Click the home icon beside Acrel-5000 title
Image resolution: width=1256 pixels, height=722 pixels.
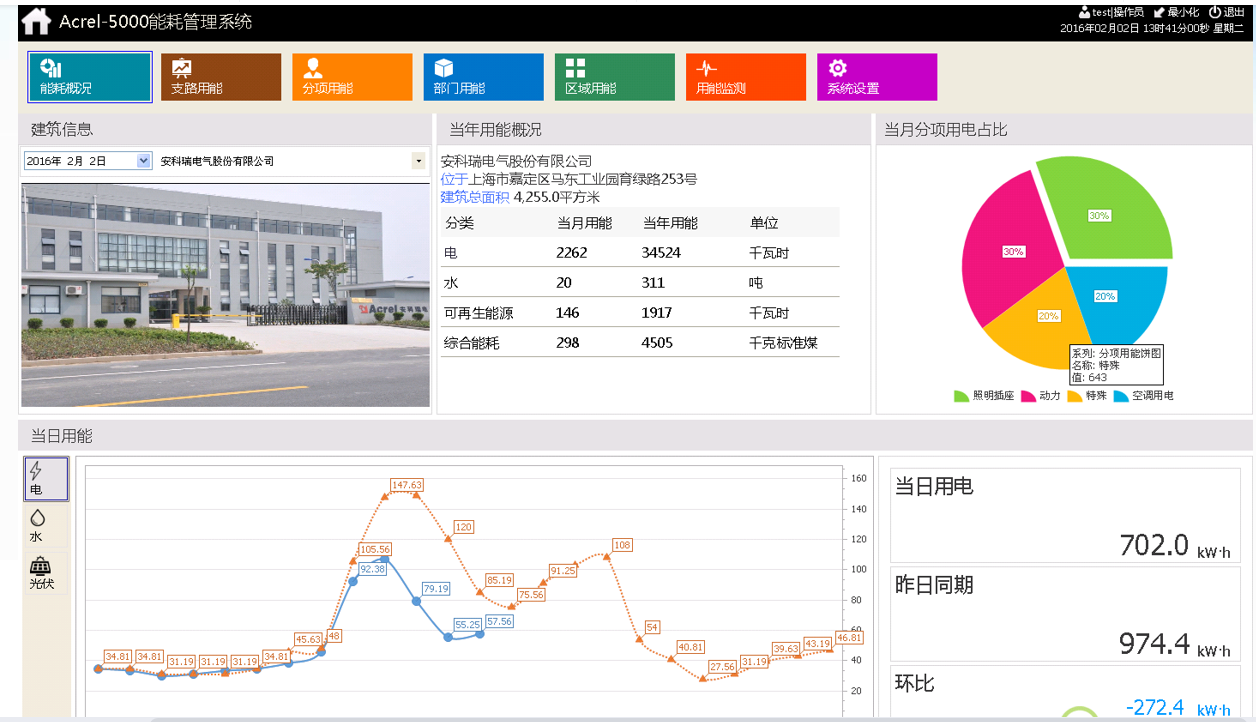click(36, 21)
